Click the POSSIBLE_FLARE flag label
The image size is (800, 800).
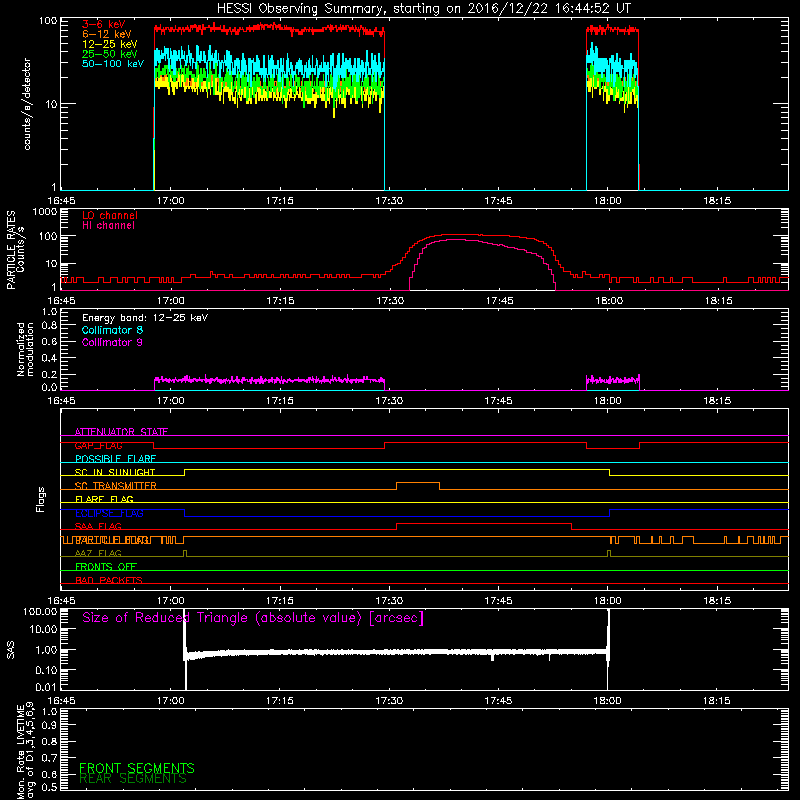(115, 459)
